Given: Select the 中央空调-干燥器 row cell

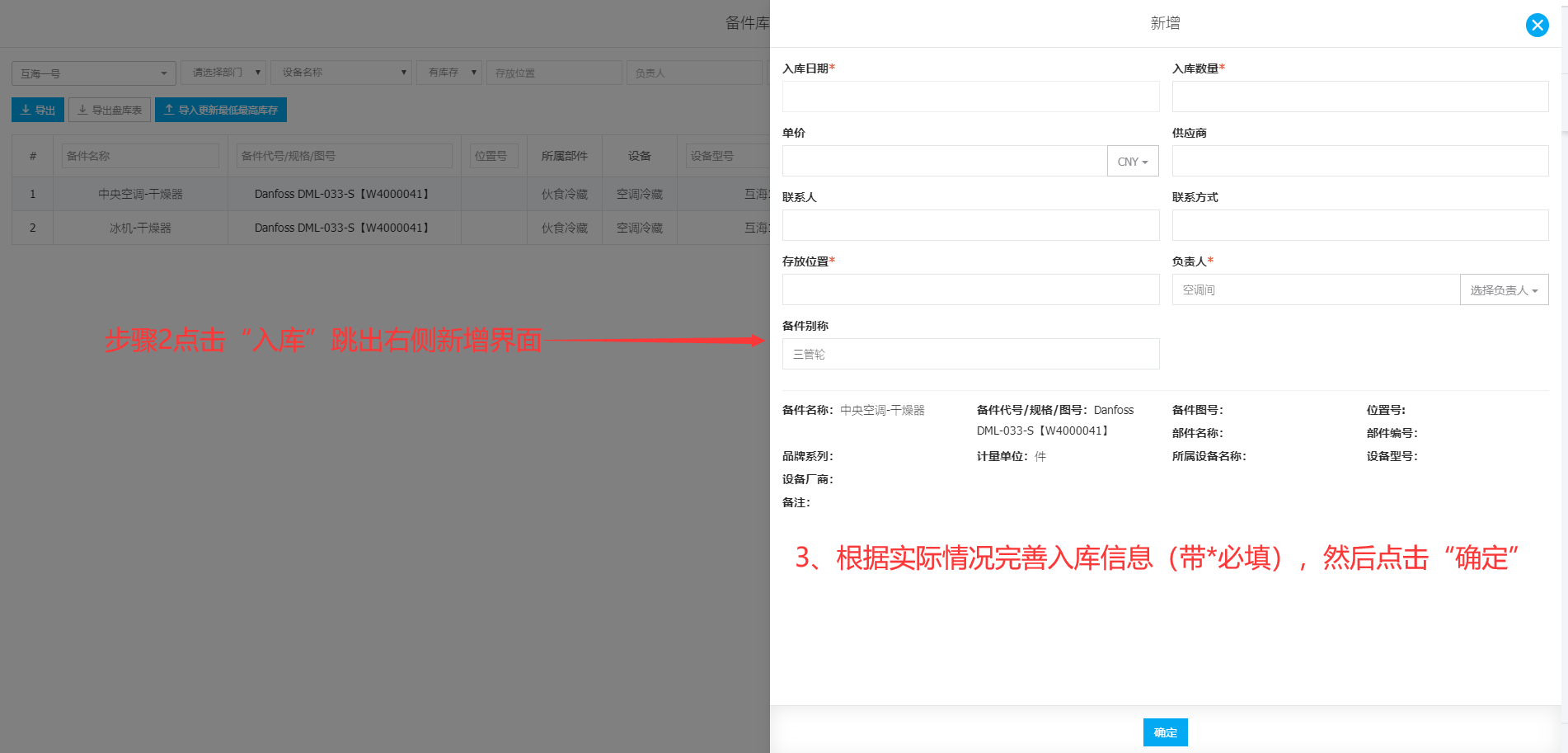Looking at the screenshot, I should pyautogui.click(x=140, y=194).
